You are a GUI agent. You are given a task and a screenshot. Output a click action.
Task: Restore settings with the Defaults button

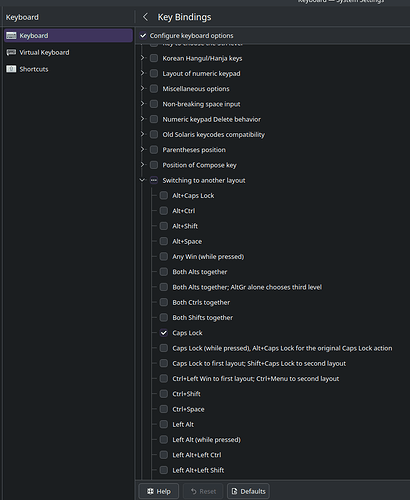[248, 491]
